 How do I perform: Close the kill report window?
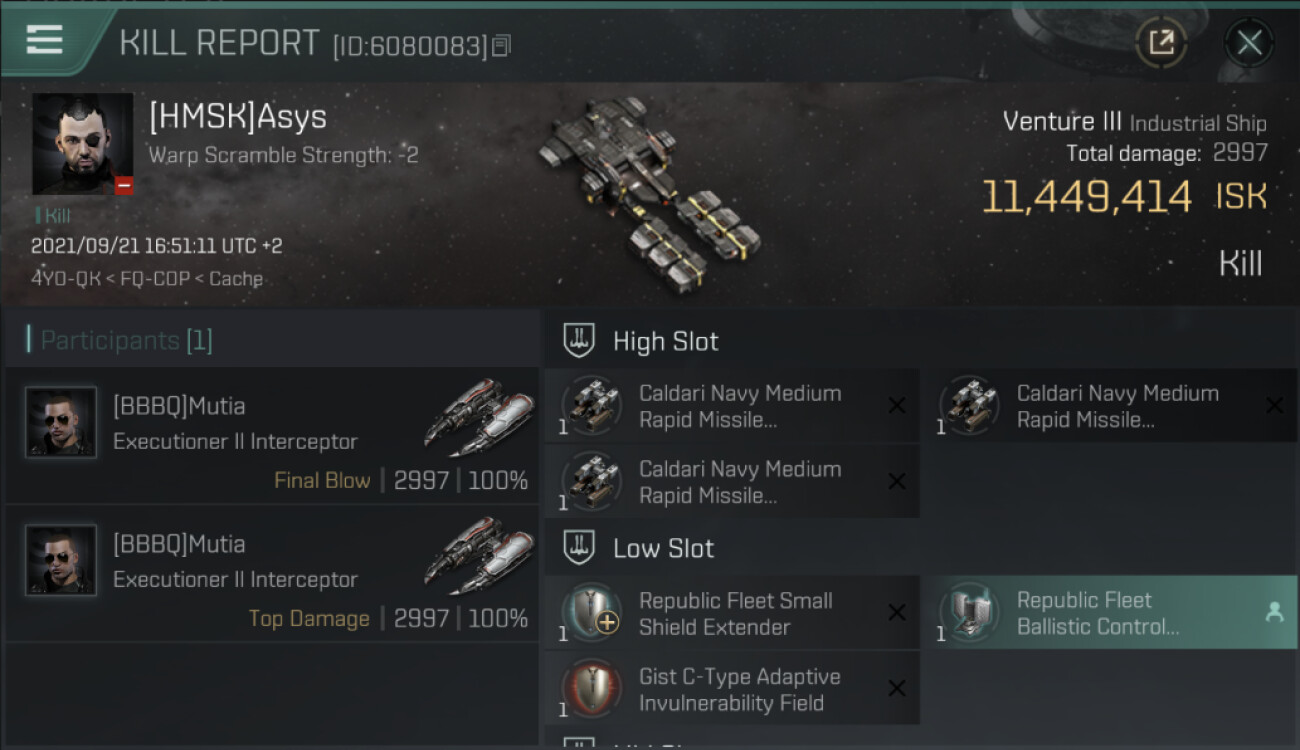pos(1249,43)
